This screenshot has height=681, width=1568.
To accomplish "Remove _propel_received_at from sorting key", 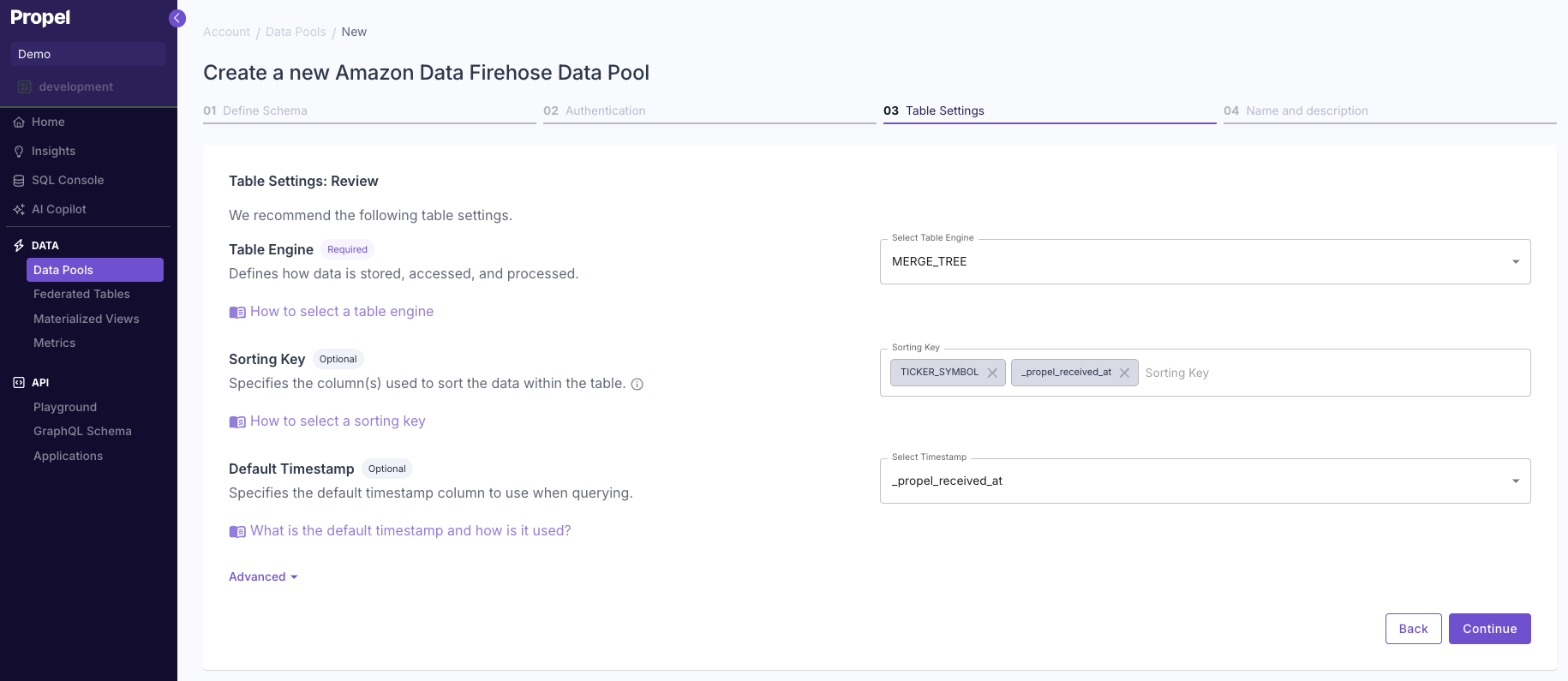I will (x=1124, y=373).
